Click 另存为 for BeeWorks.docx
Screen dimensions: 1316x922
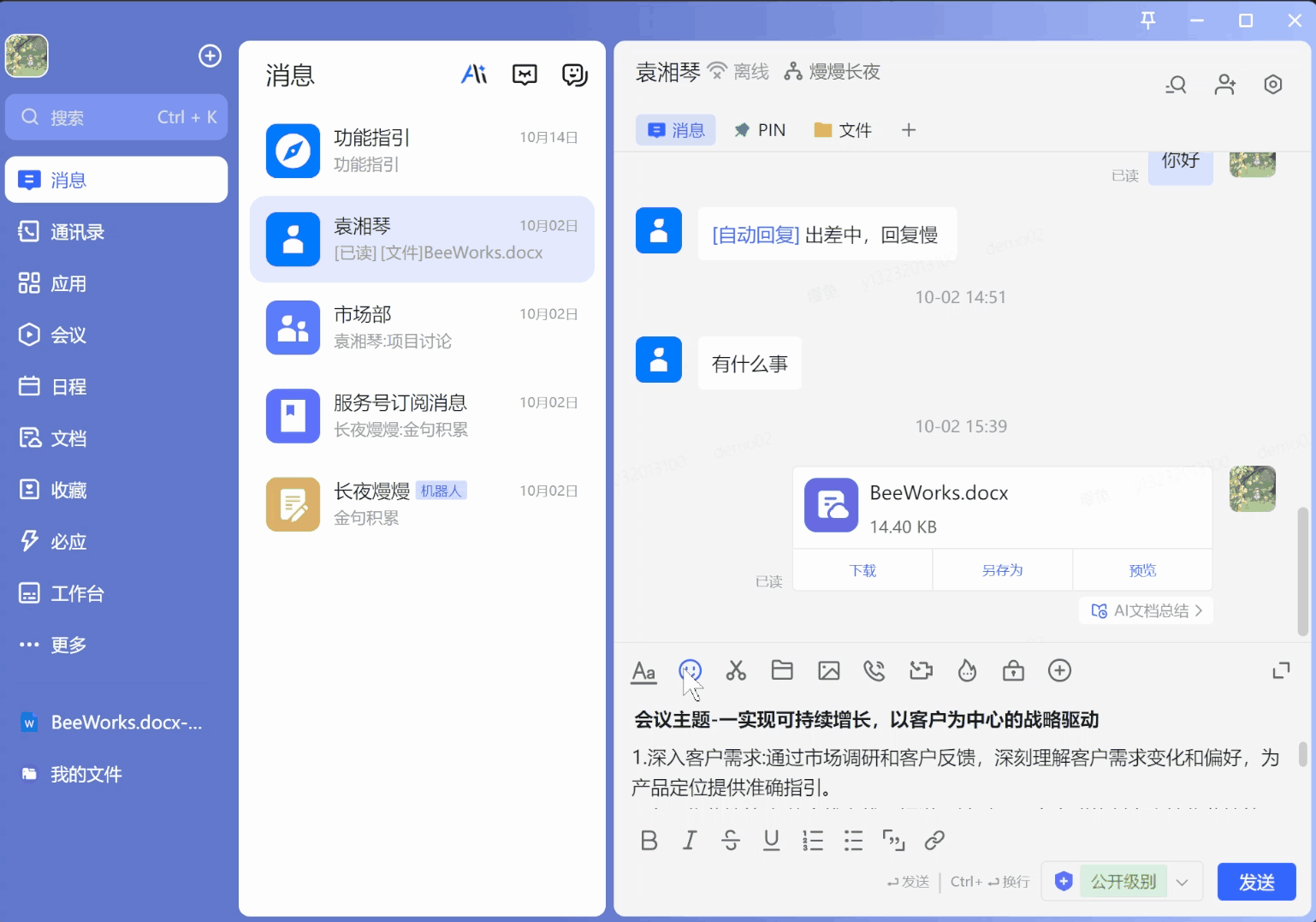click(x=1002, y=570)
